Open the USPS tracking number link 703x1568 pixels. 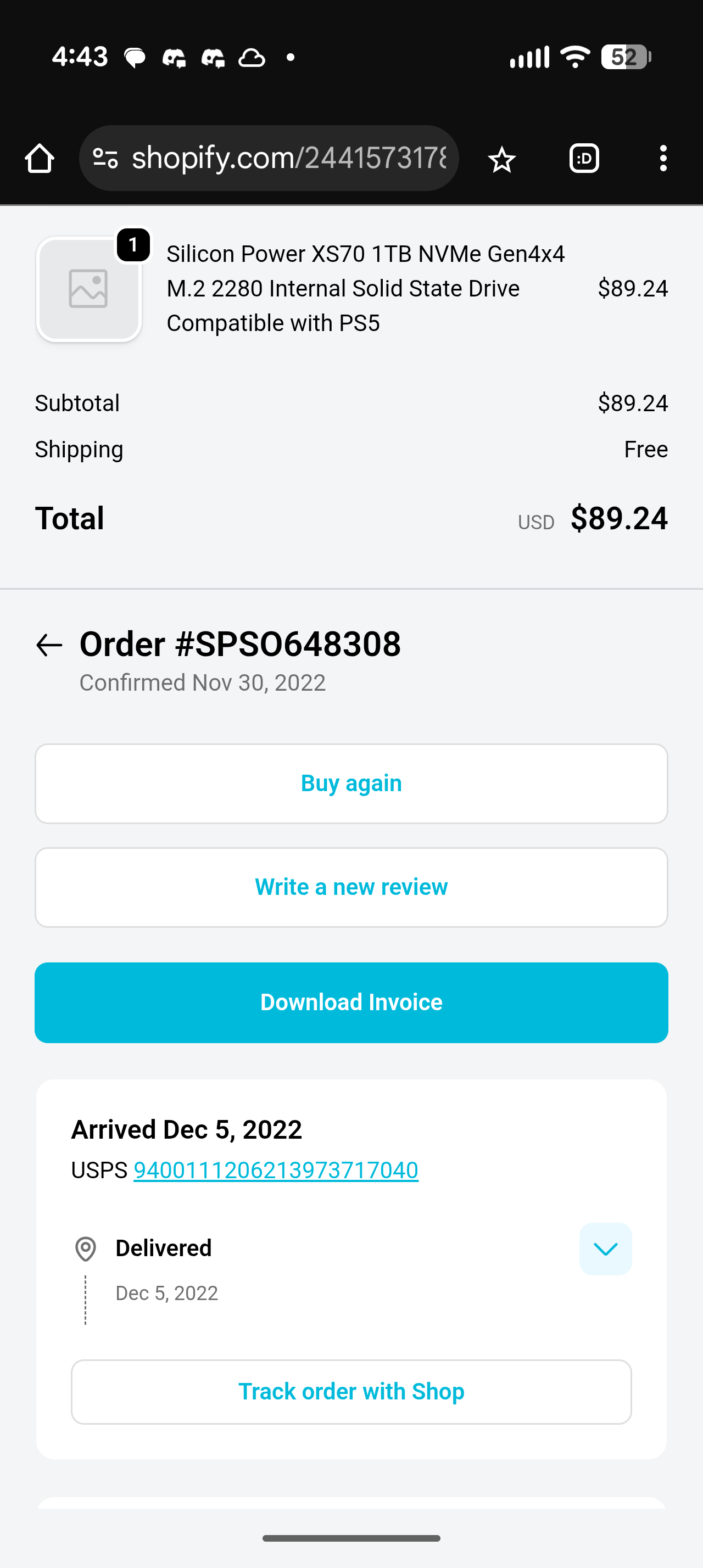[x=276, y=1171]
